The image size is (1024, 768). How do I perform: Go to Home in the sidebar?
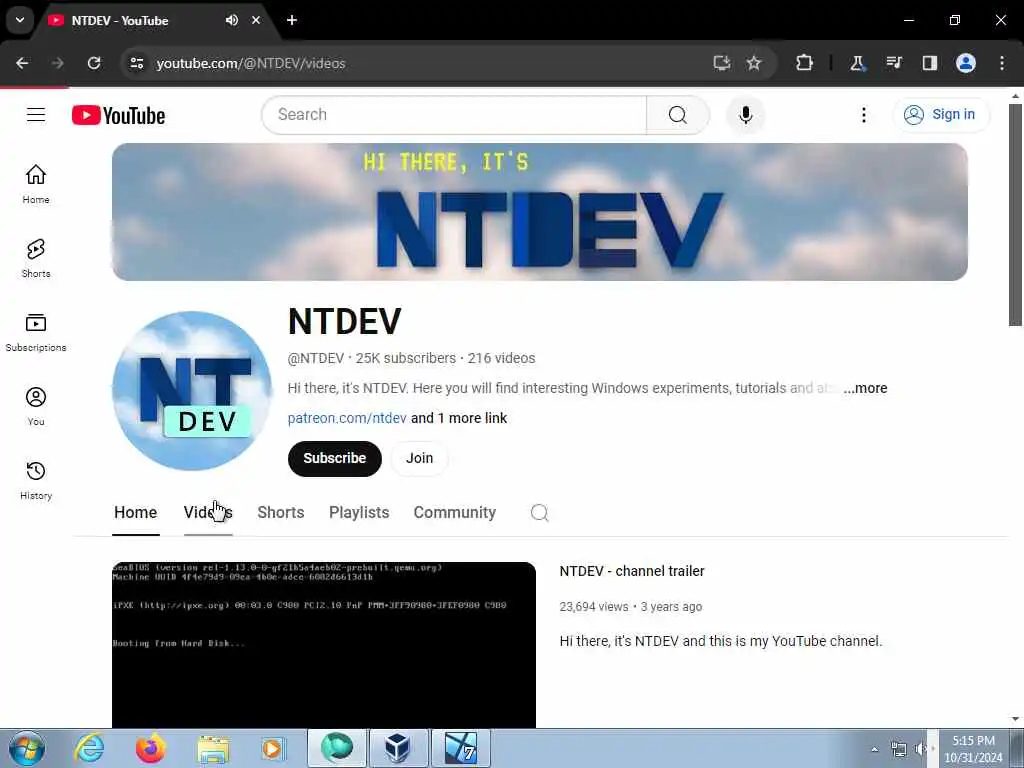click(x=36, y=184)
